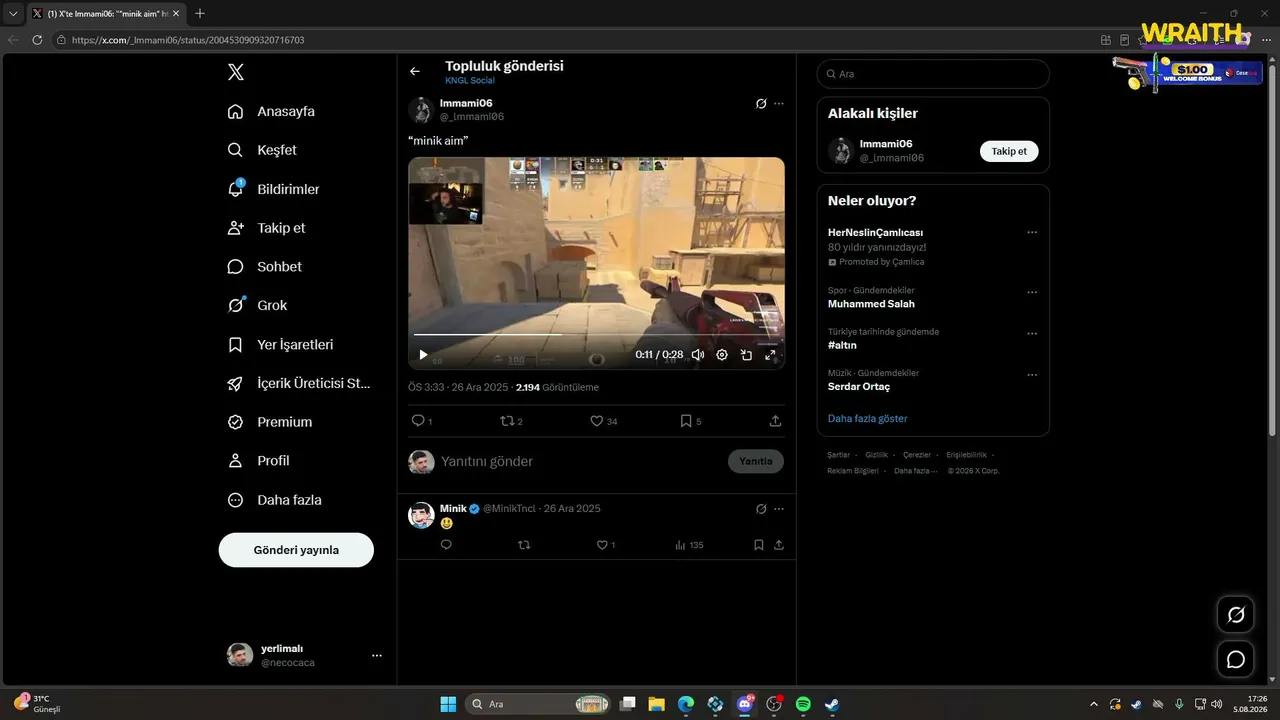Image resolution: width=1280 pixels, height=720 pixels.
Task: Bookmark Minik's reply
Action: (759, 545)
